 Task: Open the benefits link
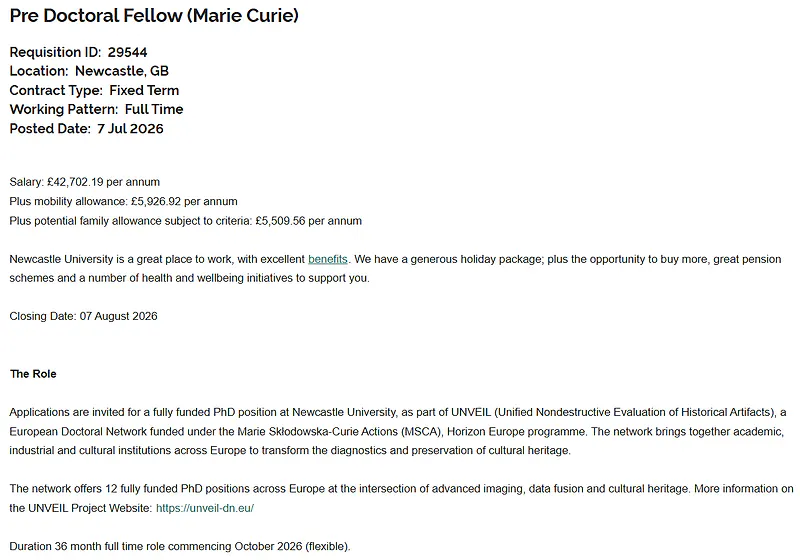click(x=328, y=259)
